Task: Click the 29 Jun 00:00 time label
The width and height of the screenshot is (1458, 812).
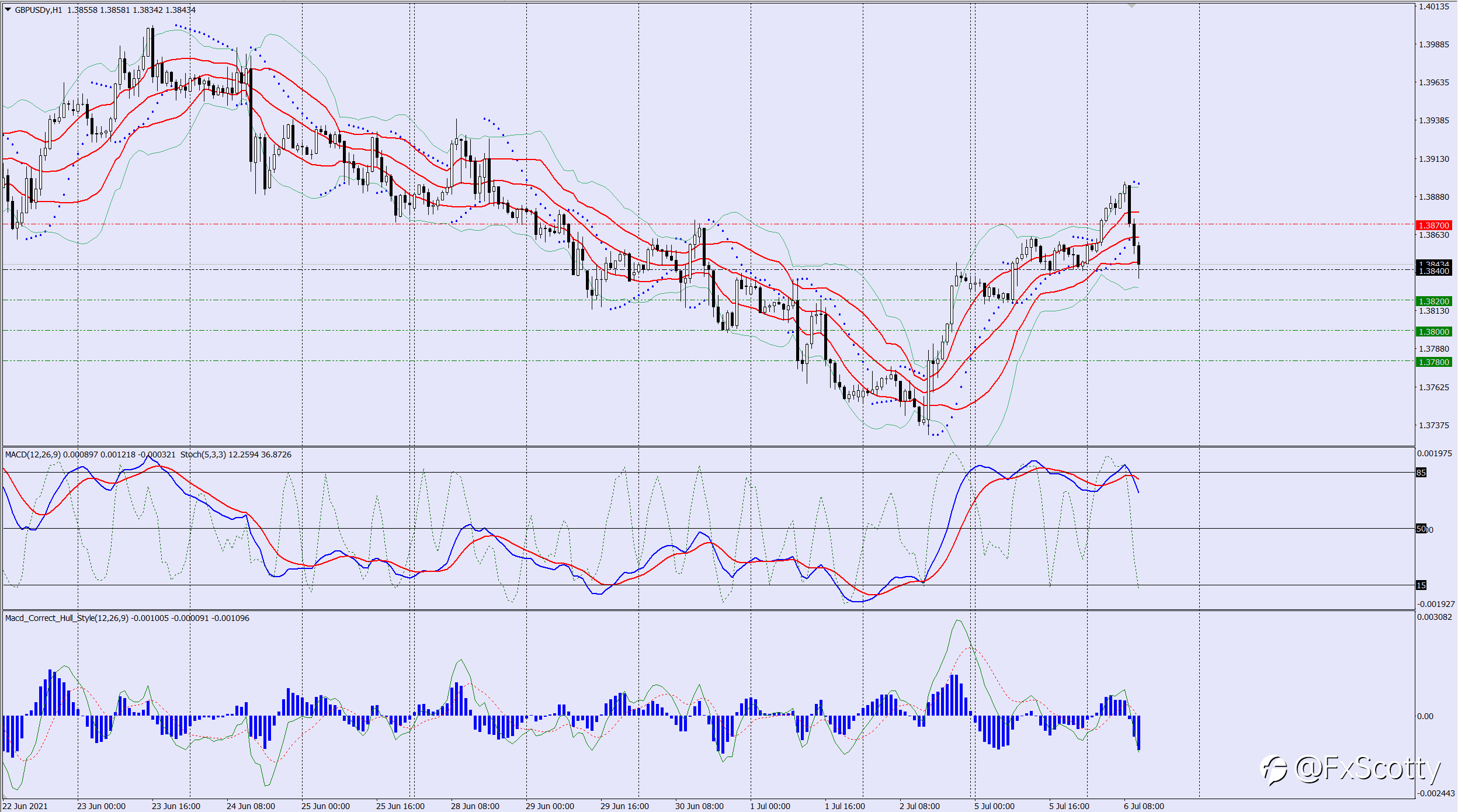Action: (550, 806)
